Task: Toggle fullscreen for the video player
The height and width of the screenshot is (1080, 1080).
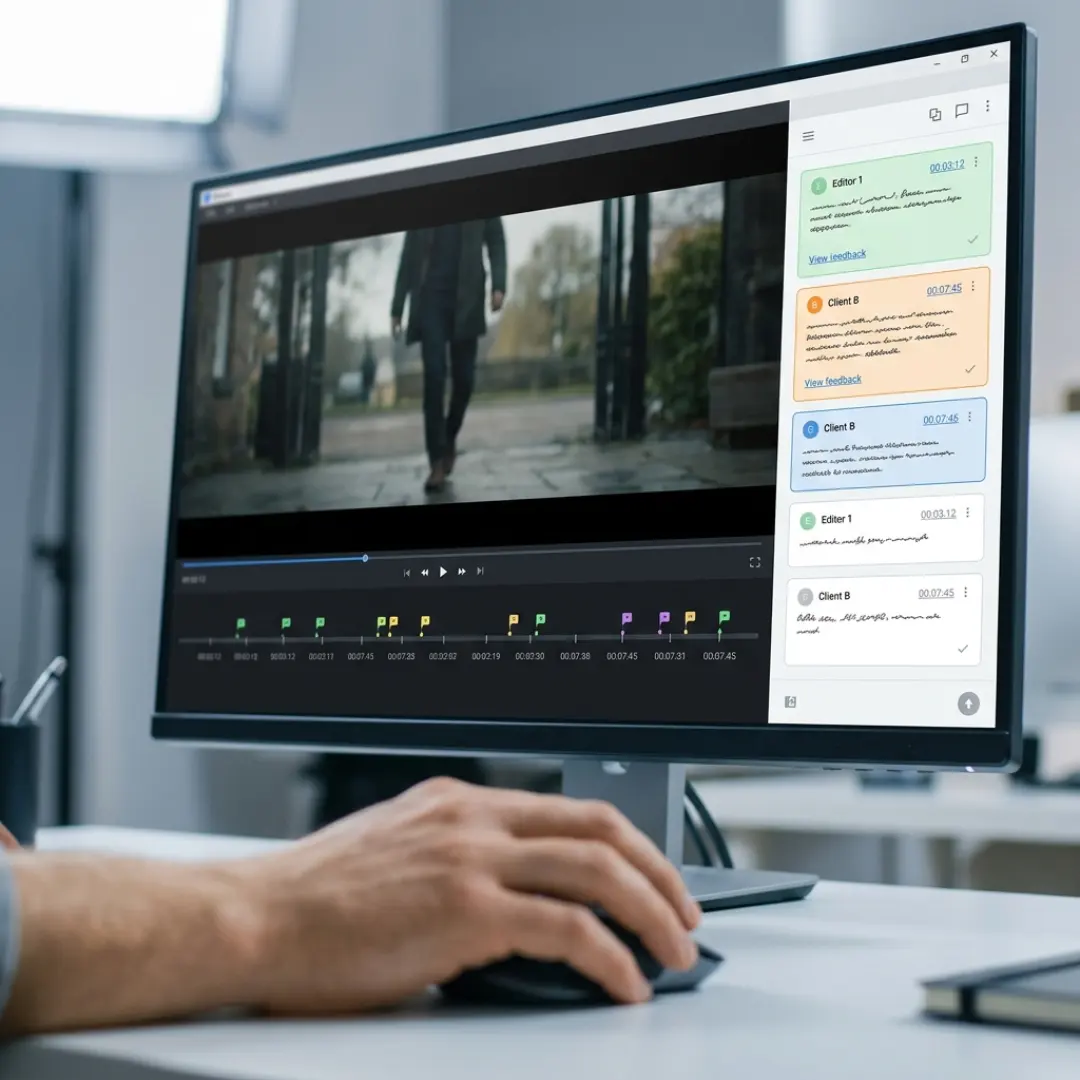Action: click(755, 563)
